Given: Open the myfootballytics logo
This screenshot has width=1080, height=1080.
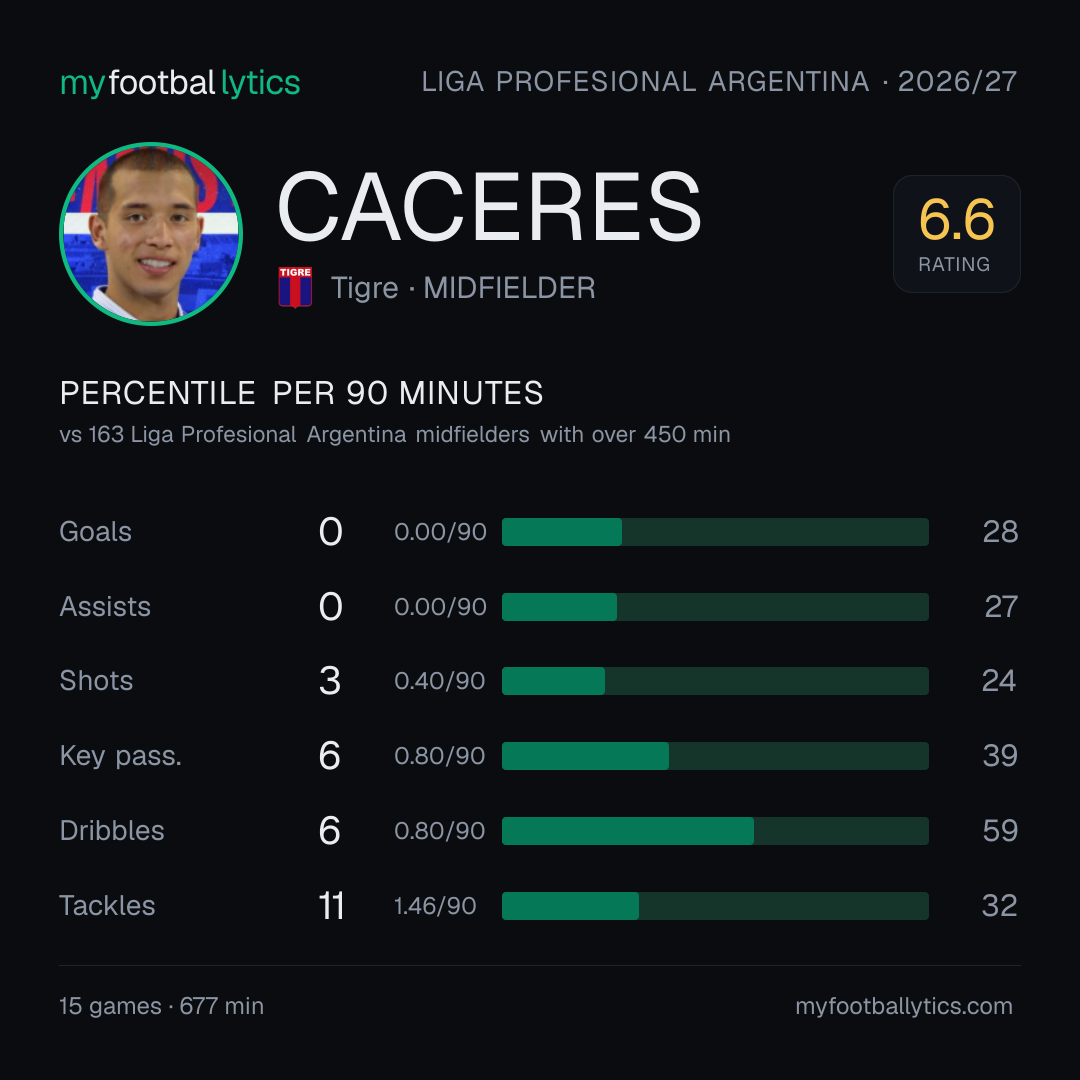Looking at the screenshot, I should coord(180,83).
